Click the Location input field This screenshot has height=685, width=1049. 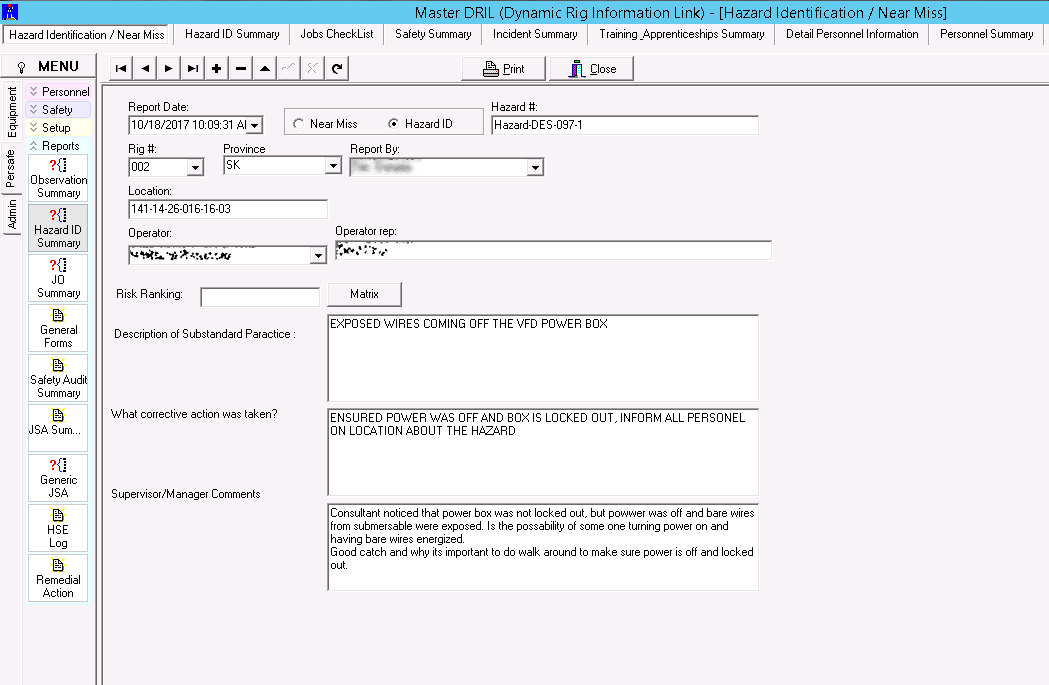tap(227, 209)
